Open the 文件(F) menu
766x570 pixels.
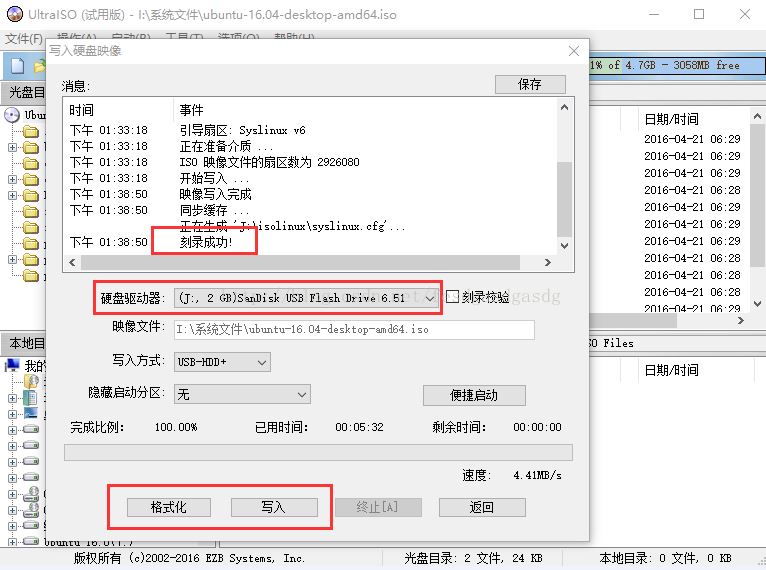[x=22, y=39]
